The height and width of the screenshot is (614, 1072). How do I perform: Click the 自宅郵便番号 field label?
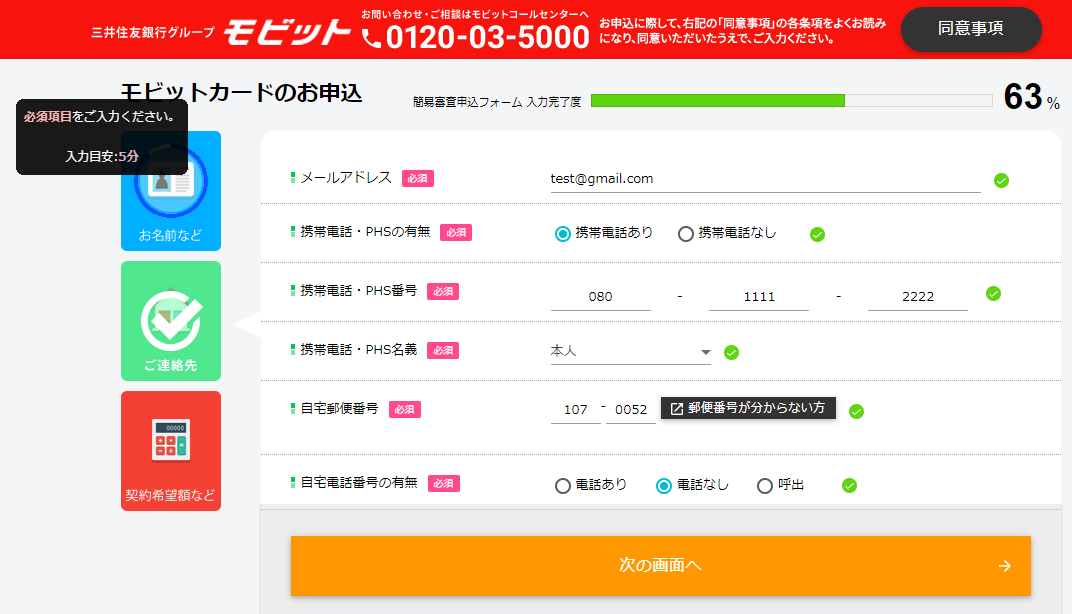tap(339, 409)
